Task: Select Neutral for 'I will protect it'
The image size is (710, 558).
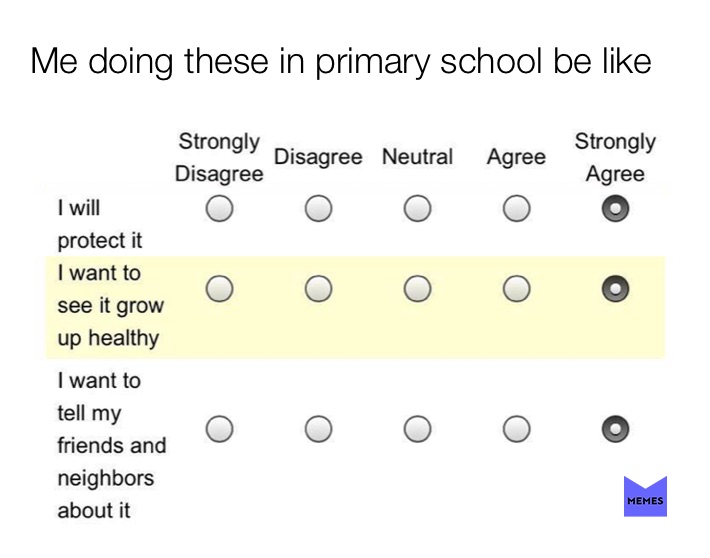Action: (x=417, y=208)
